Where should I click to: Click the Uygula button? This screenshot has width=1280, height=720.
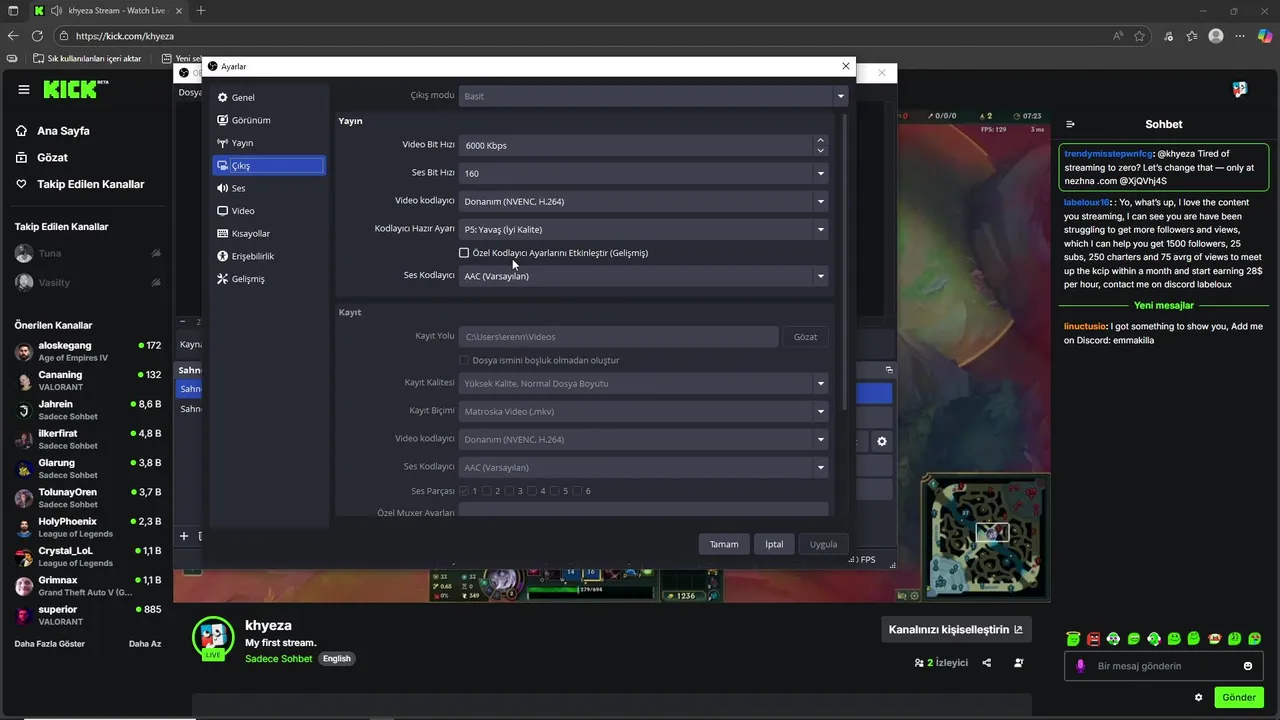824,544
